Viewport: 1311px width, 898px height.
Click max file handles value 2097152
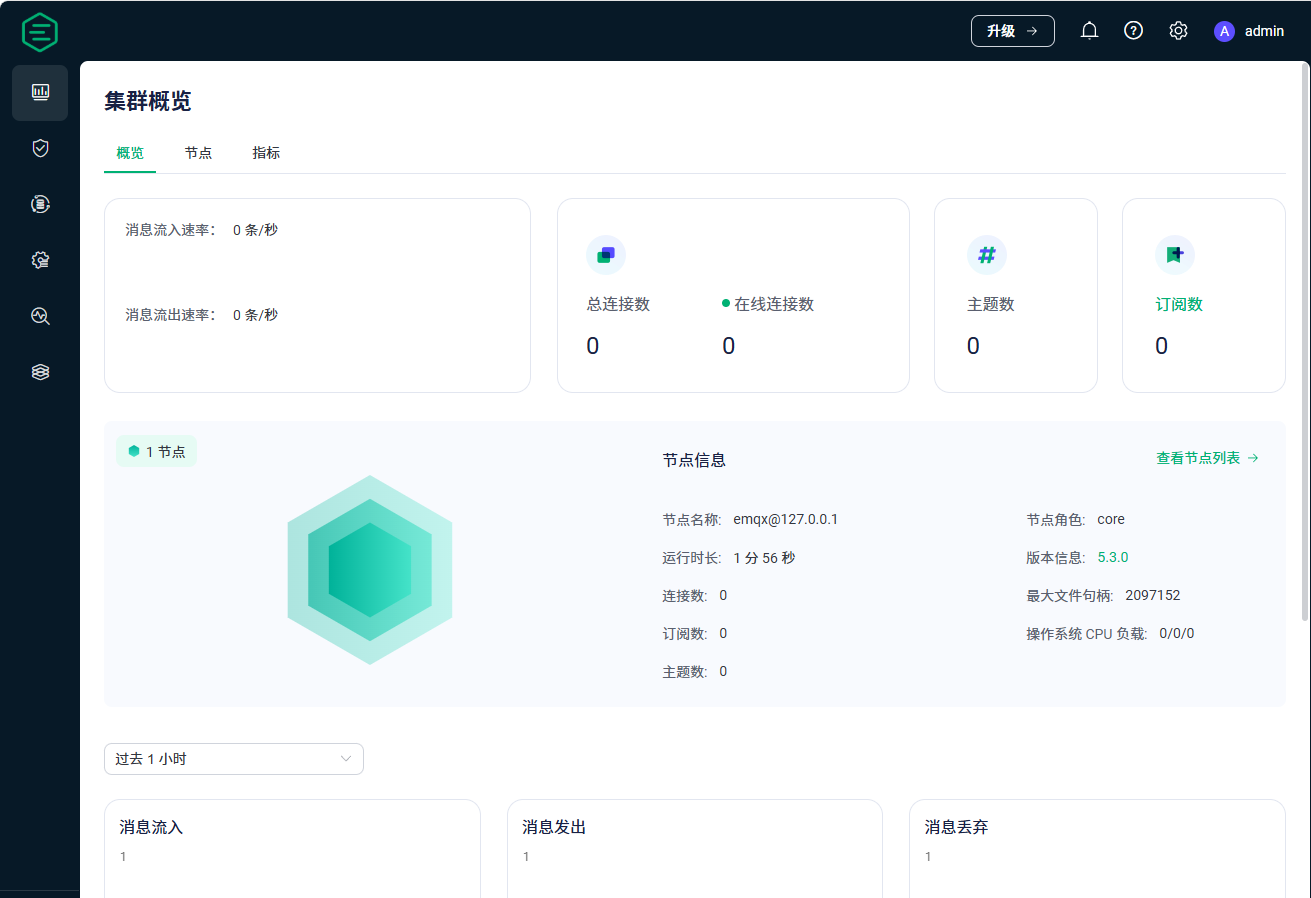pos(1153,595)
